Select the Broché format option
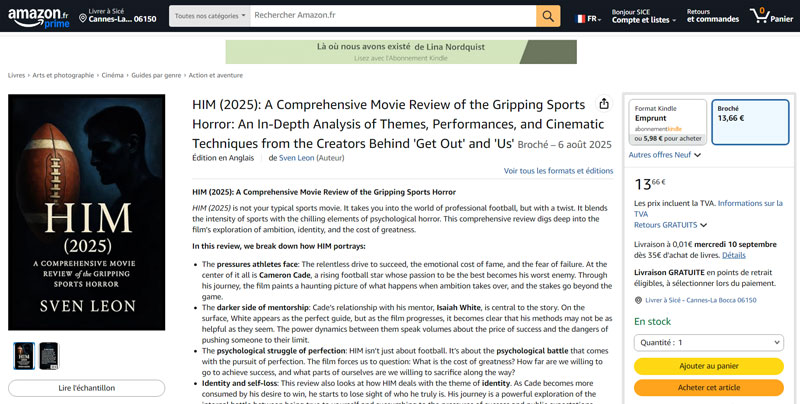The width and height of the screenshot is (800, 404). click(x=750, y=122)
